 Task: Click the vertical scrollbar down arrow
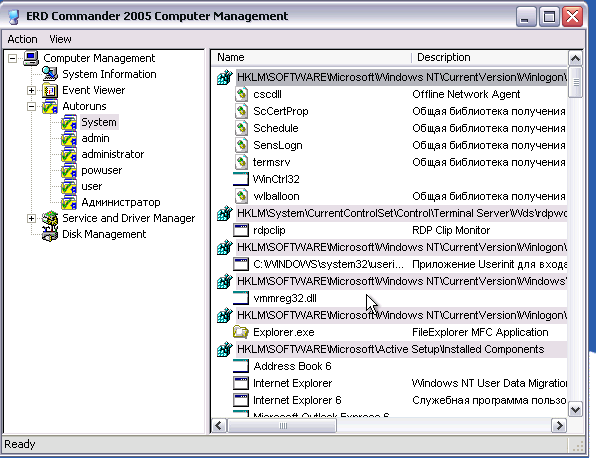click(575, 409)
